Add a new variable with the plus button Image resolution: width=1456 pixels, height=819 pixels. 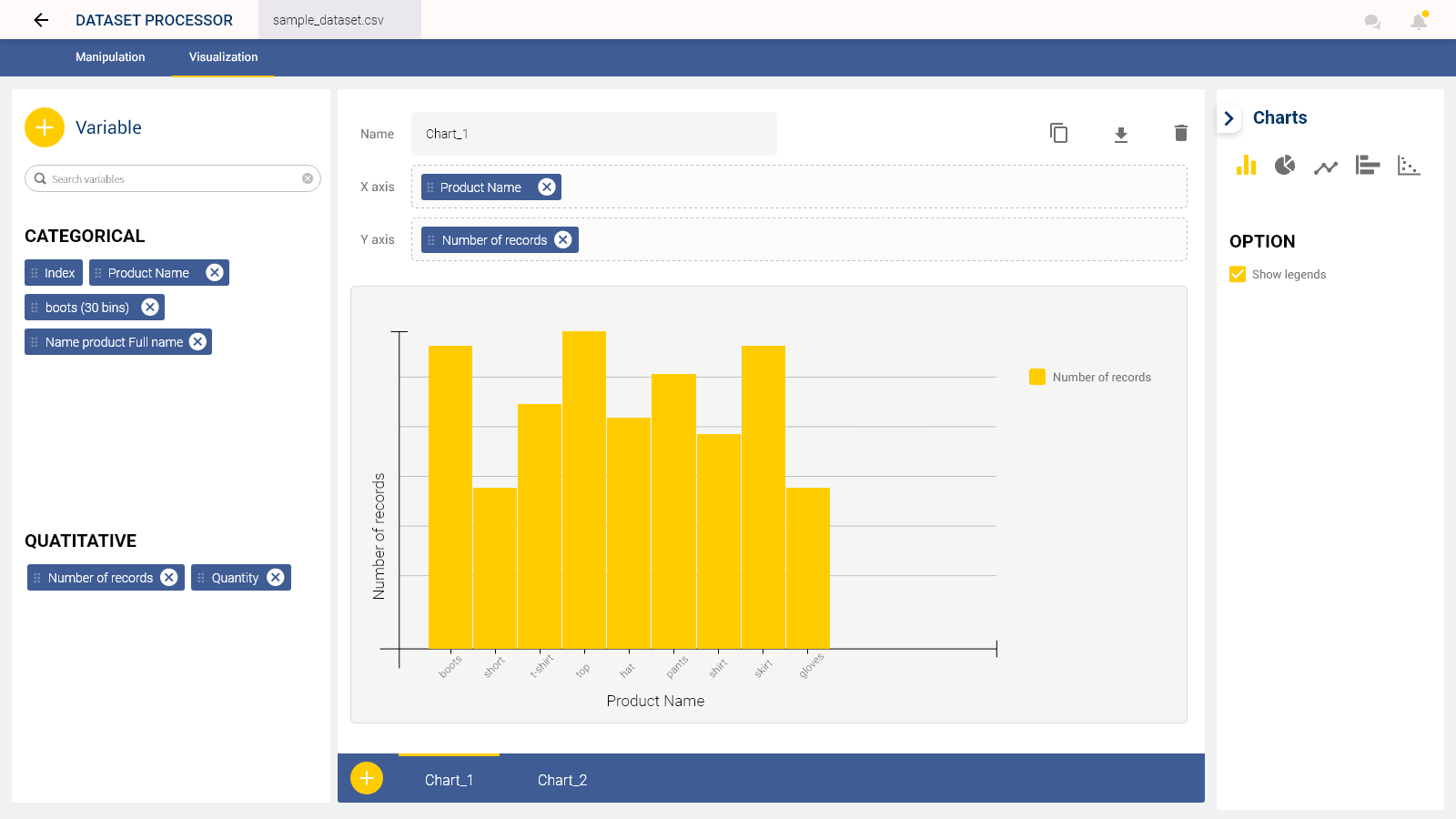(44, 127)
